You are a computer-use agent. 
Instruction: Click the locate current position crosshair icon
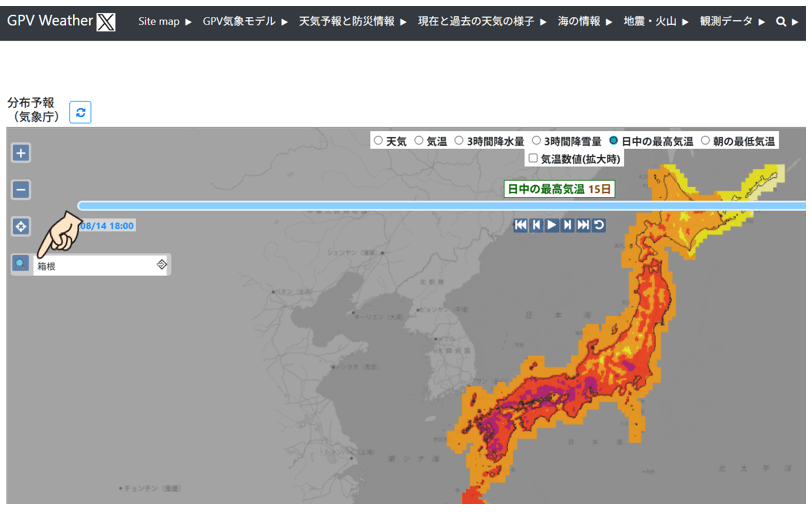tap(21, 227)
